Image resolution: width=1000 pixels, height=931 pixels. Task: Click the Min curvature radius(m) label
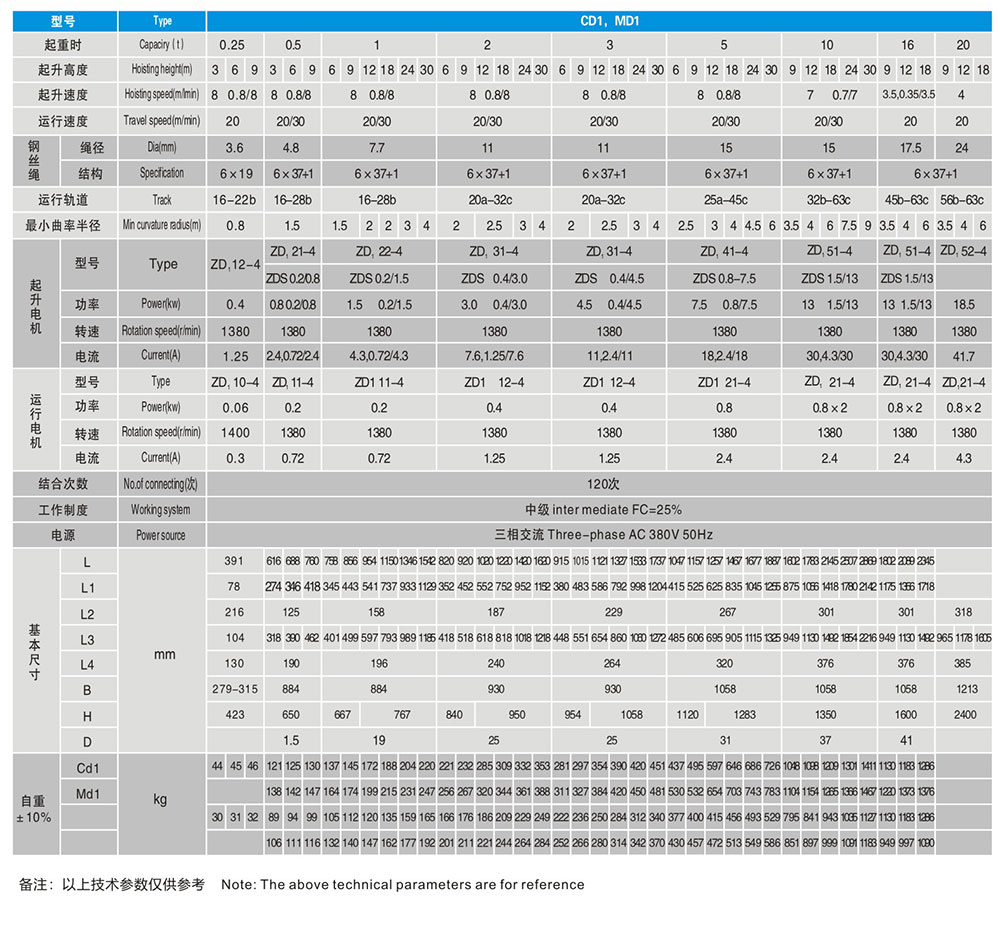(x=162, y=225)
